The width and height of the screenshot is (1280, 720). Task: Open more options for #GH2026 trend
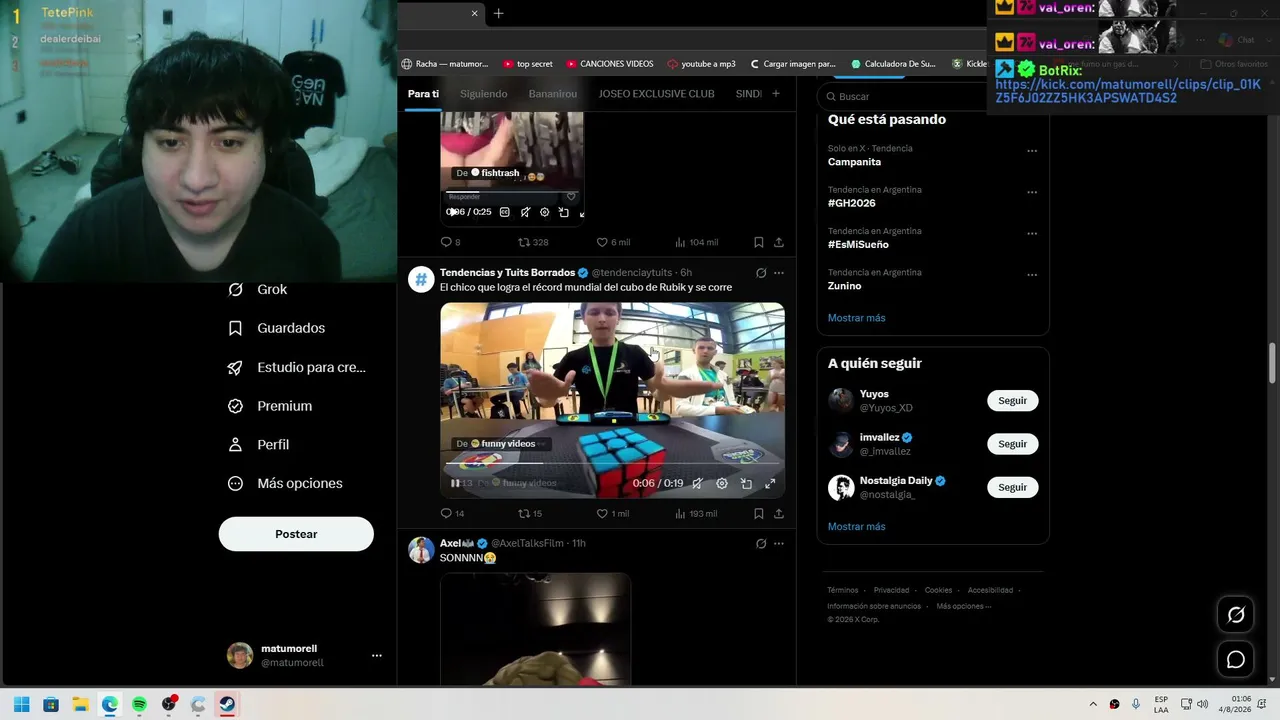tap(1032, 192)
